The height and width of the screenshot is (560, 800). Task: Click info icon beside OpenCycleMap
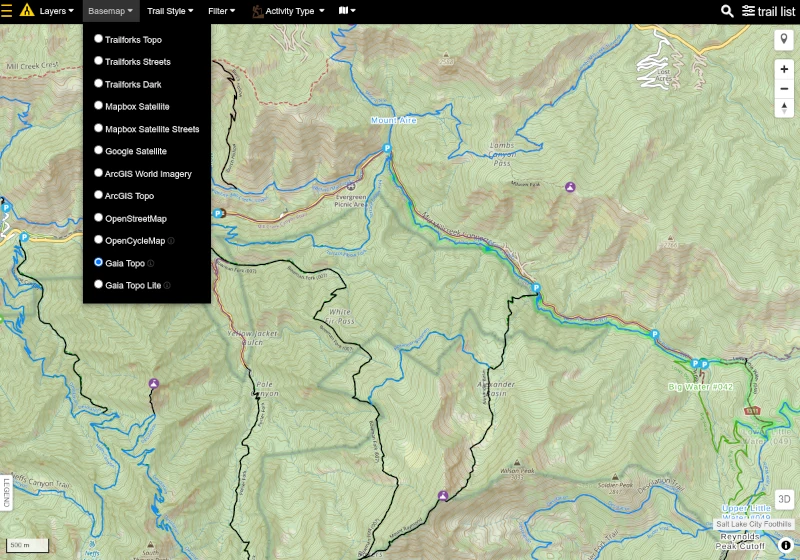click(x=171, y=241)
